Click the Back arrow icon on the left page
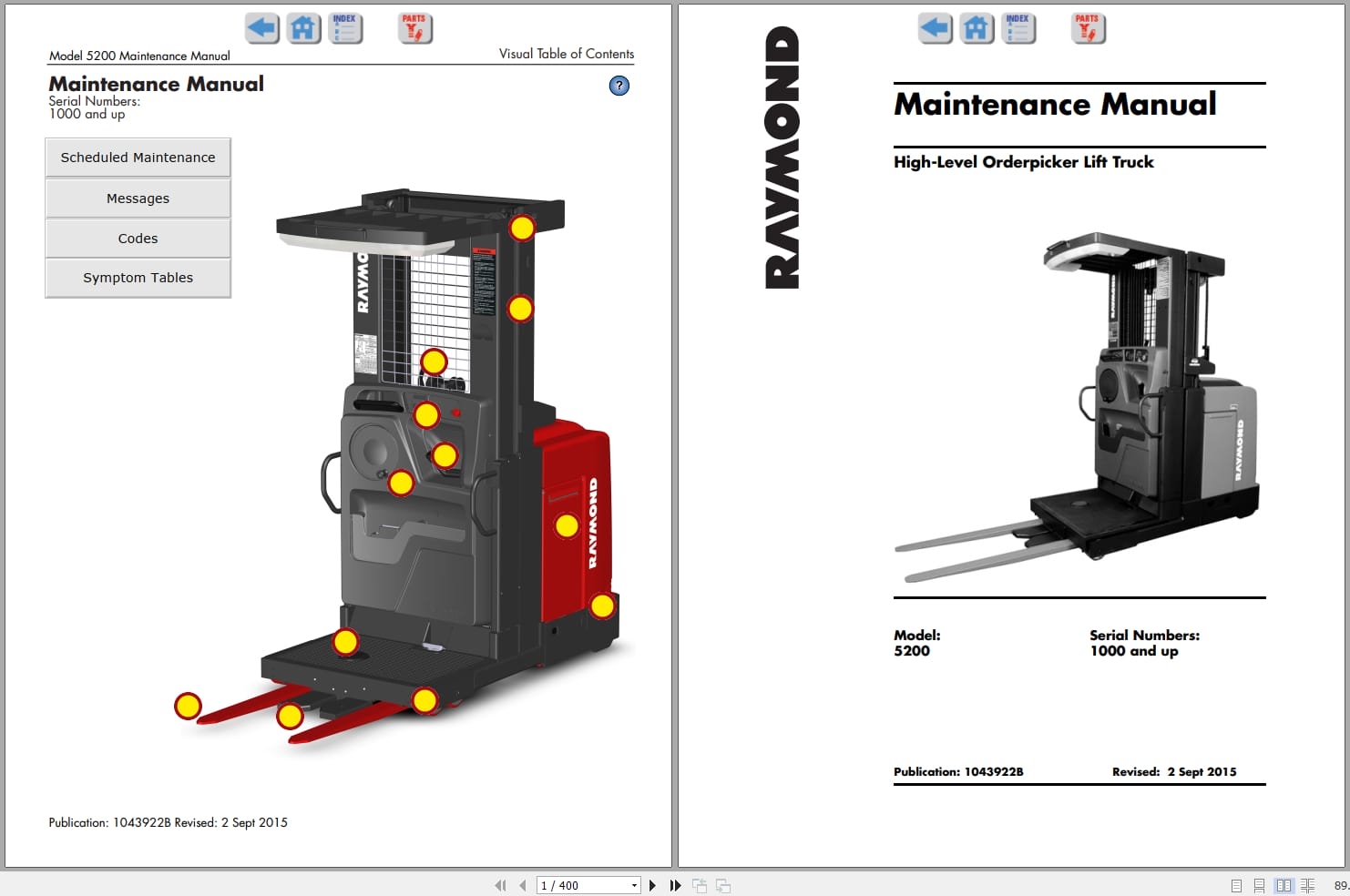The height and width of the screenshot is (896, 1350). click(262, 28)
